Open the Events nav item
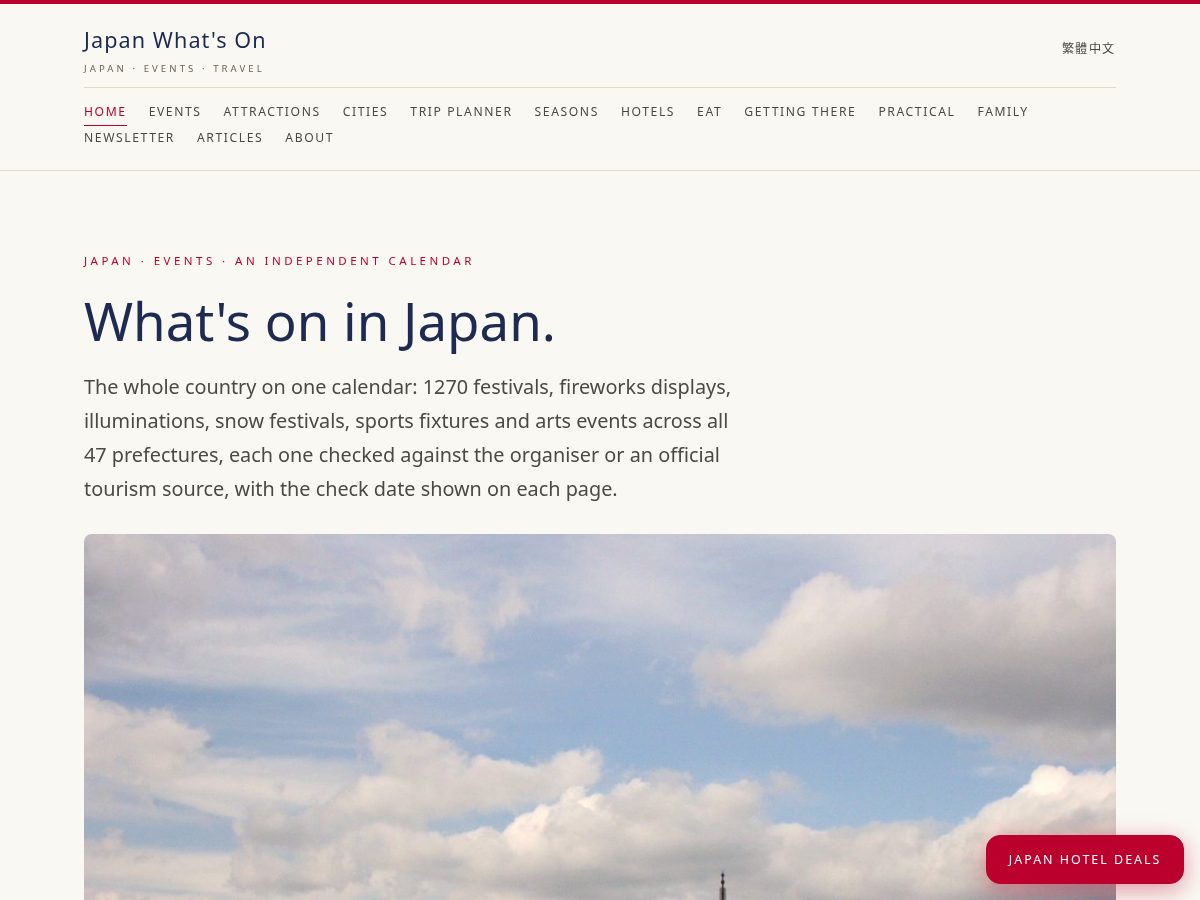The height and width of the screenshot is (900, 1200). click(x=175, y=112)
